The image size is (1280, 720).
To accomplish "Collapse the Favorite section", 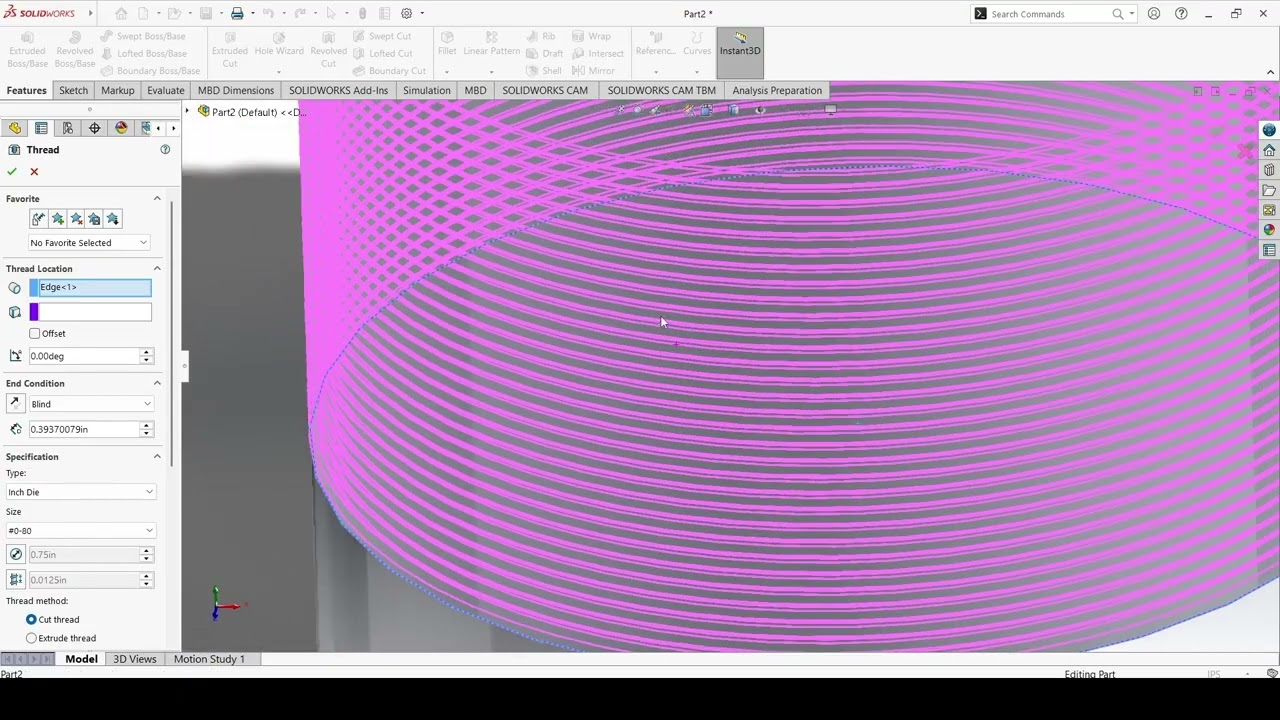I will (157, 199).
